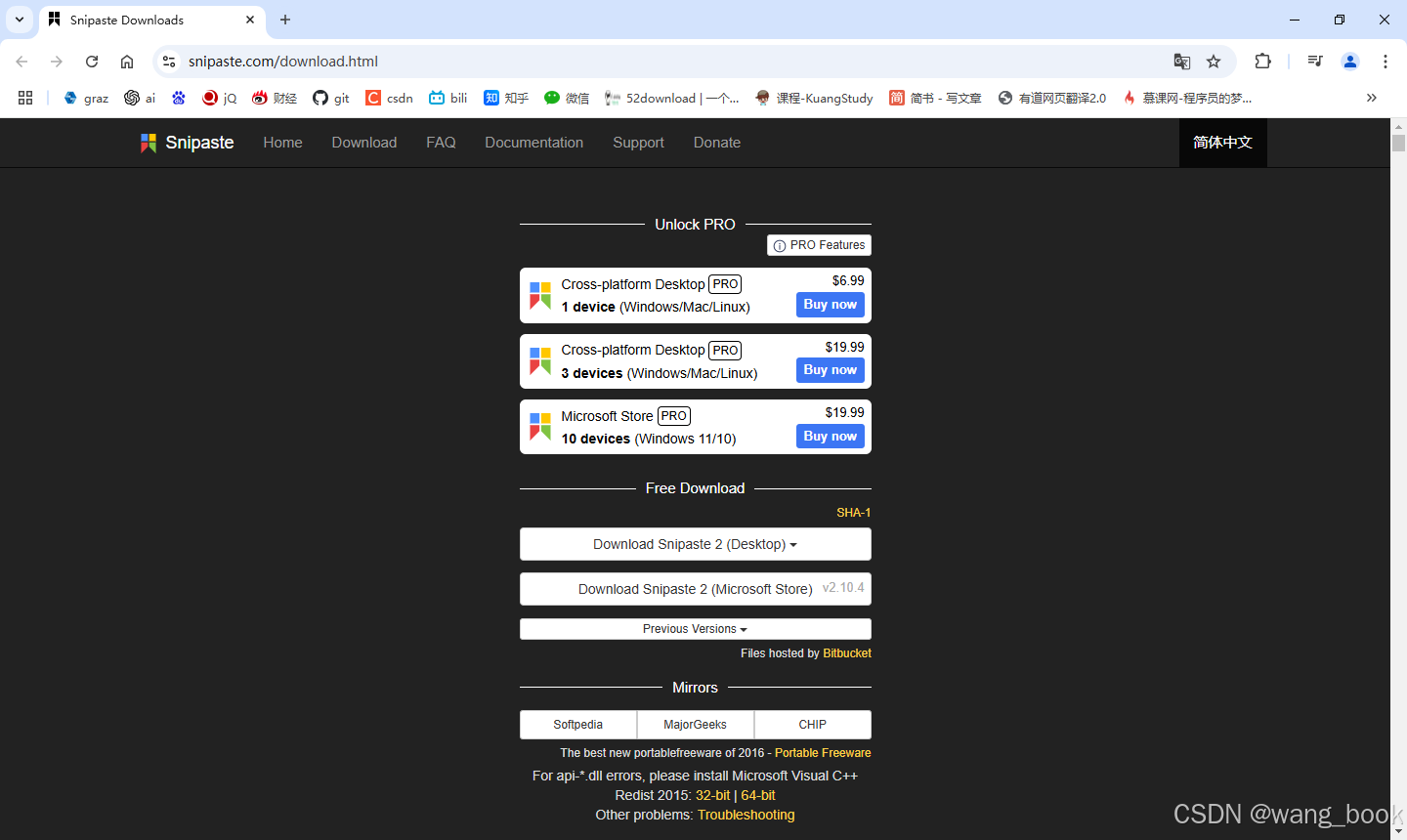The image size is (1407, 840).
Task: Expand the Previous Versions dropdown
Action: [x=696, y=629]
